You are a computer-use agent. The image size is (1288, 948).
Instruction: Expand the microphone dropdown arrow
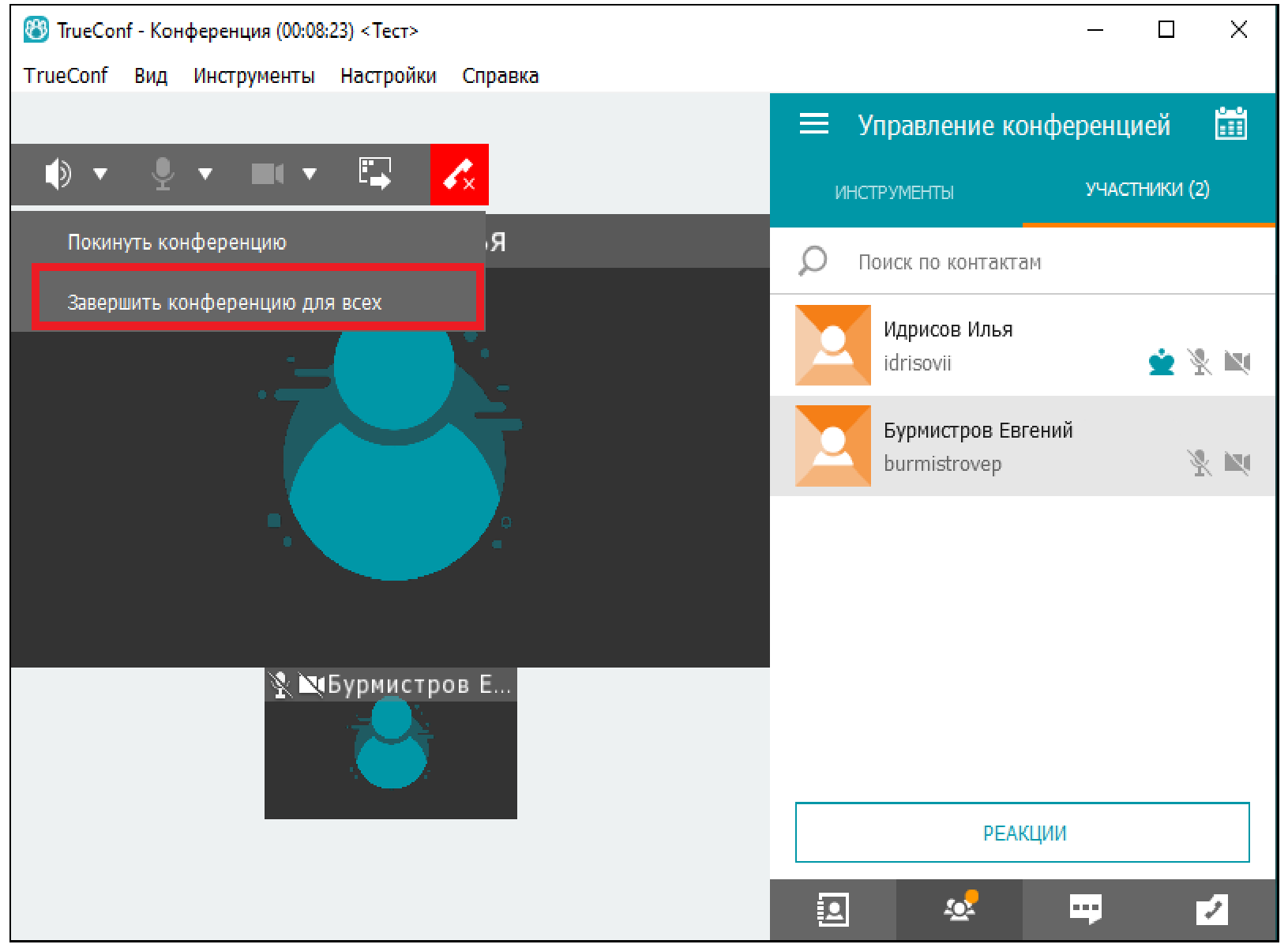(205, 173)
